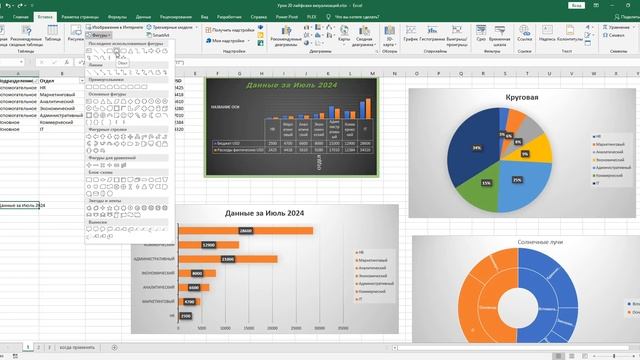The width and height of the screenshot is (640, 360).
Task: Click Получить надстройки button
Action: pos(230,30)
